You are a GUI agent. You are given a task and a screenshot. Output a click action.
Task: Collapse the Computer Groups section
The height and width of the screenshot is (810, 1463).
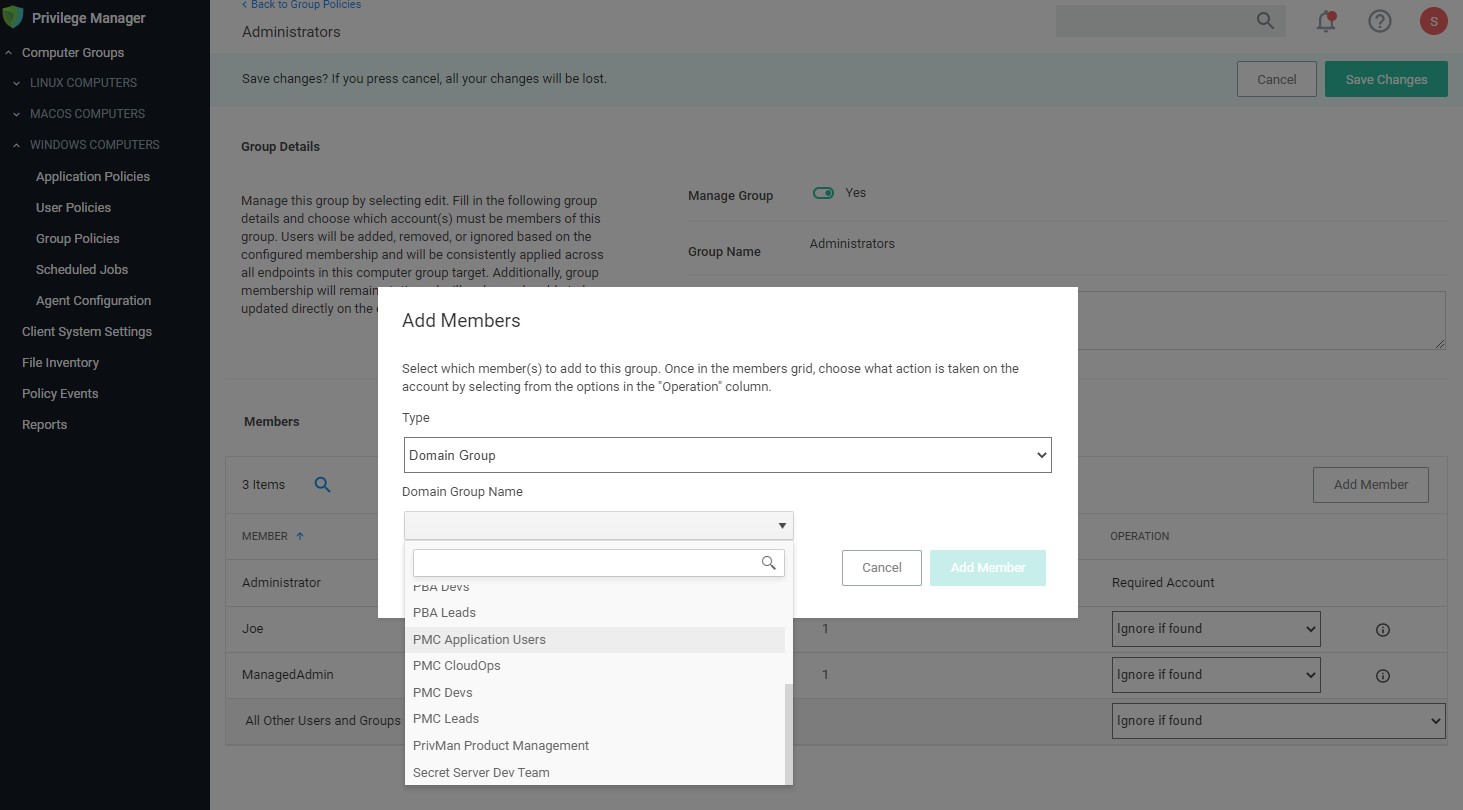8,52
